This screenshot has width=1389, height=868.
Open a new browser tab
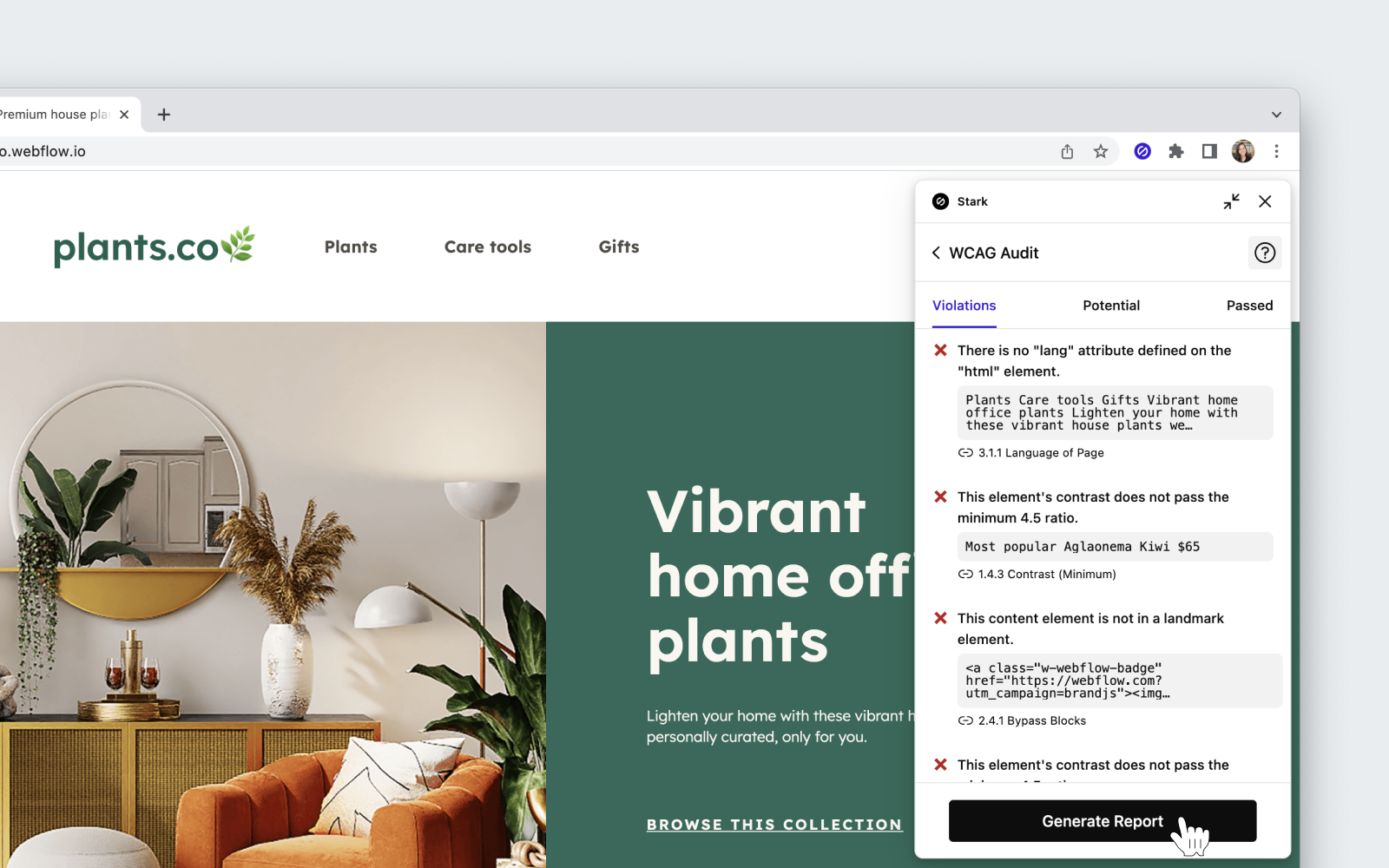coord(164,115)
